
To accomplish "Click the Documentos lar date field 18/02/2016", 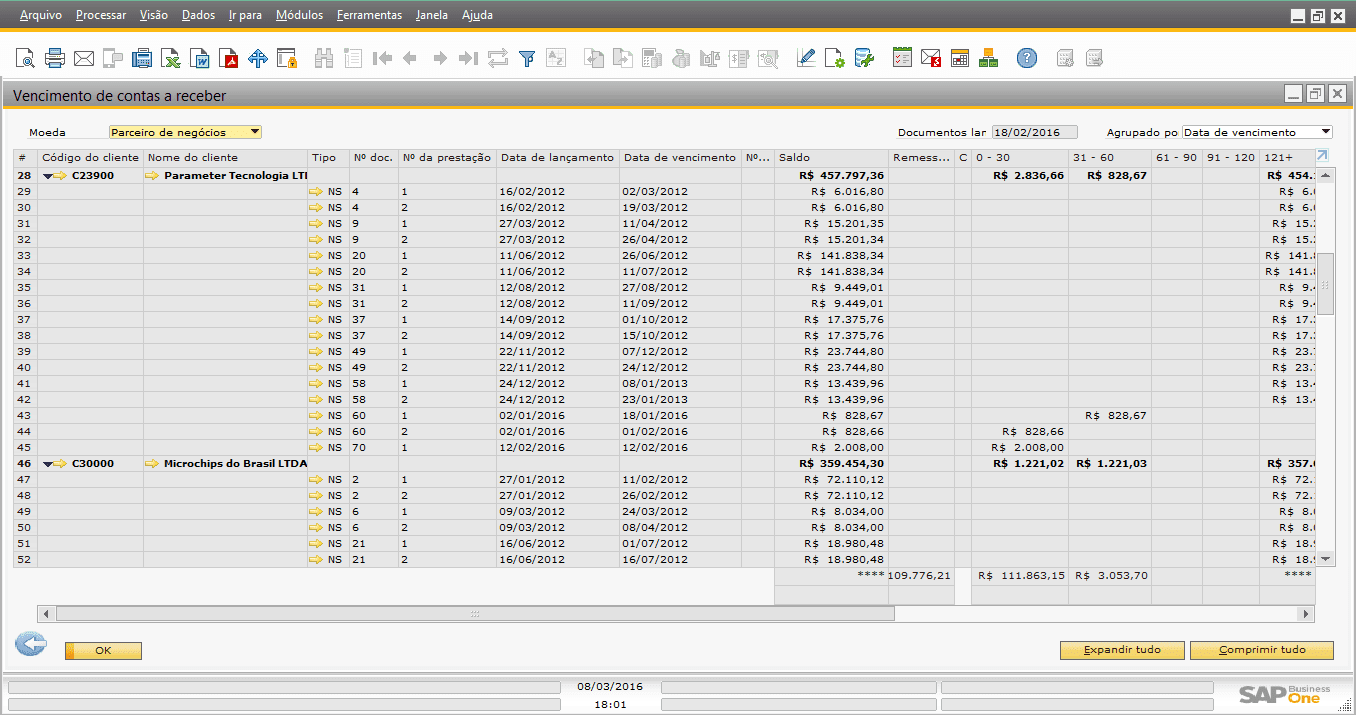I will [x=1035, y=132].
